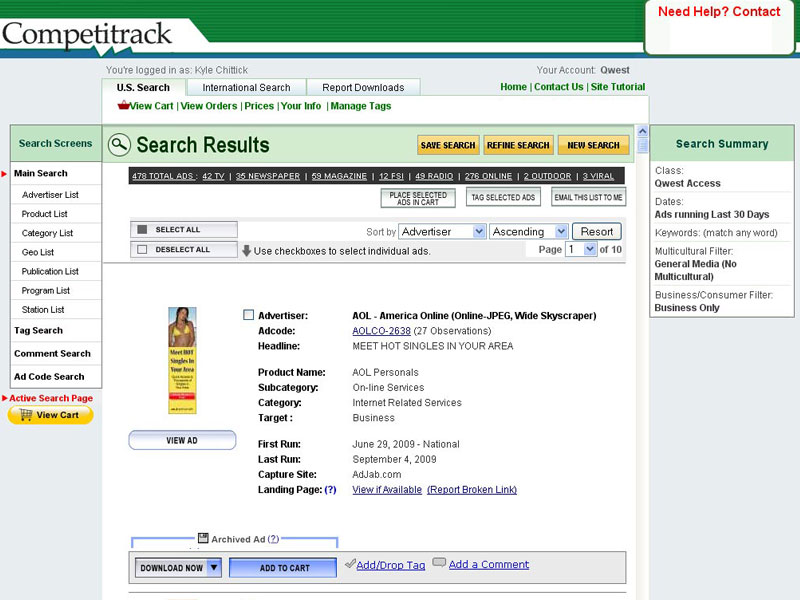Image resolution: width=800 pixels, height=600 pixels.
Task: Open Advertiser List in the sidebar
Action: [50, 194]
